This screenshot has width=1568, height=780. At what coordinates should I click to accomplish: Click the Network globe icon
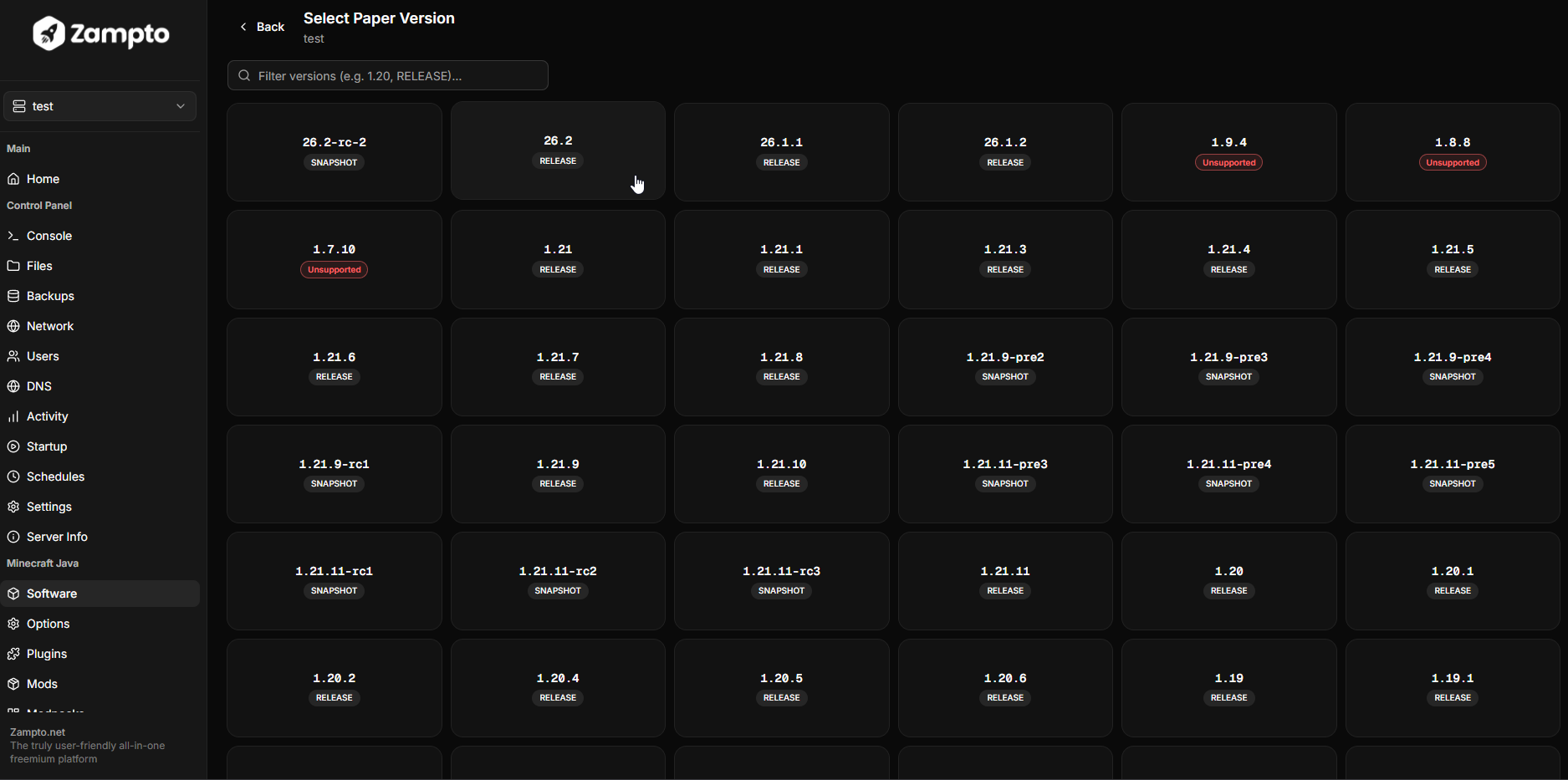(13, 326)
